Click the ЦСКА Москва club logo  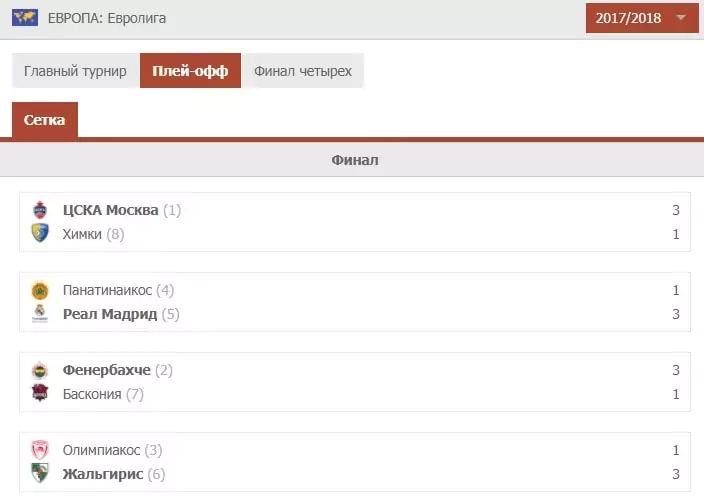(x=40, y=210)
